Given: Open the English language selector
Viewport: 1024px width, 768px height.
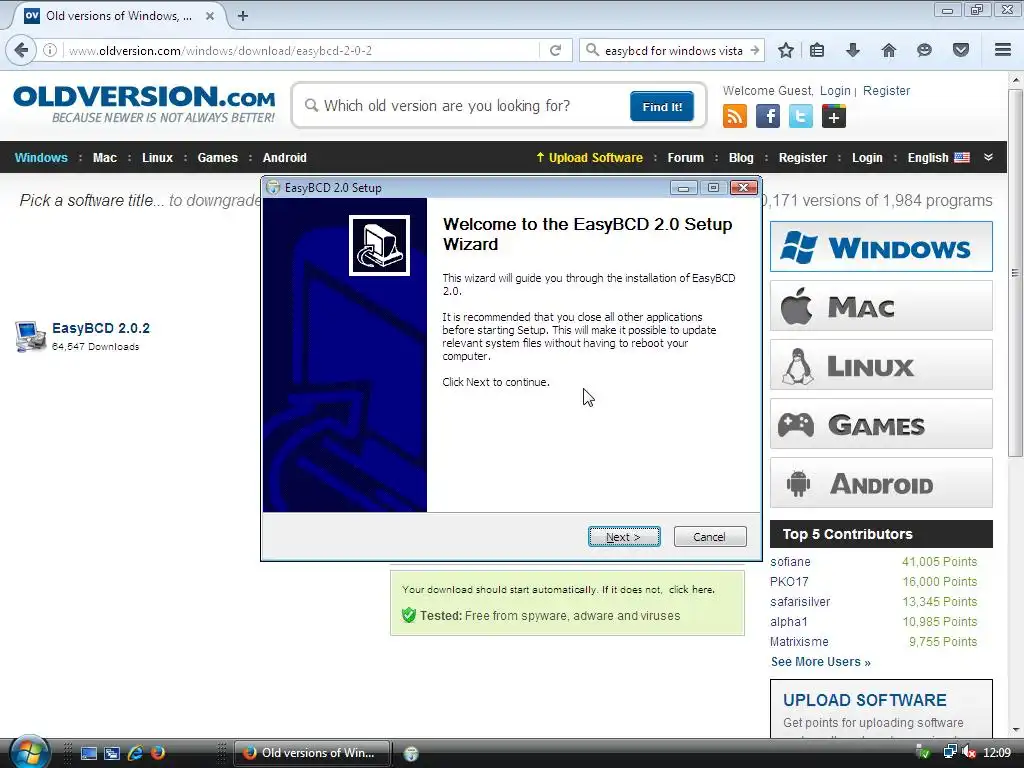Looking at the screenshot, I should (x=938, y=157).
